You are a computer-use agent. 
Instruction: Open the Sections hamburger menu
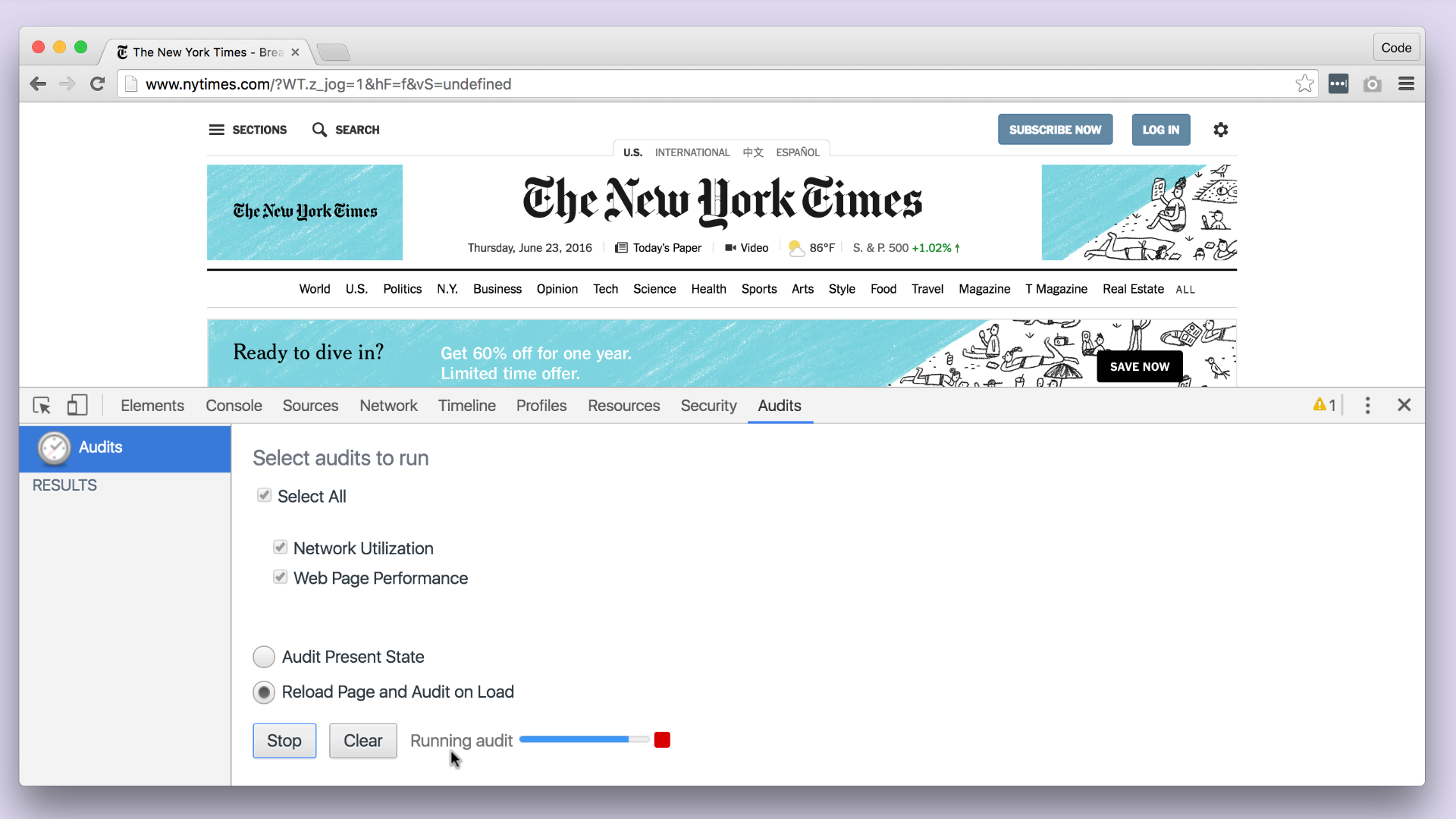248,130
